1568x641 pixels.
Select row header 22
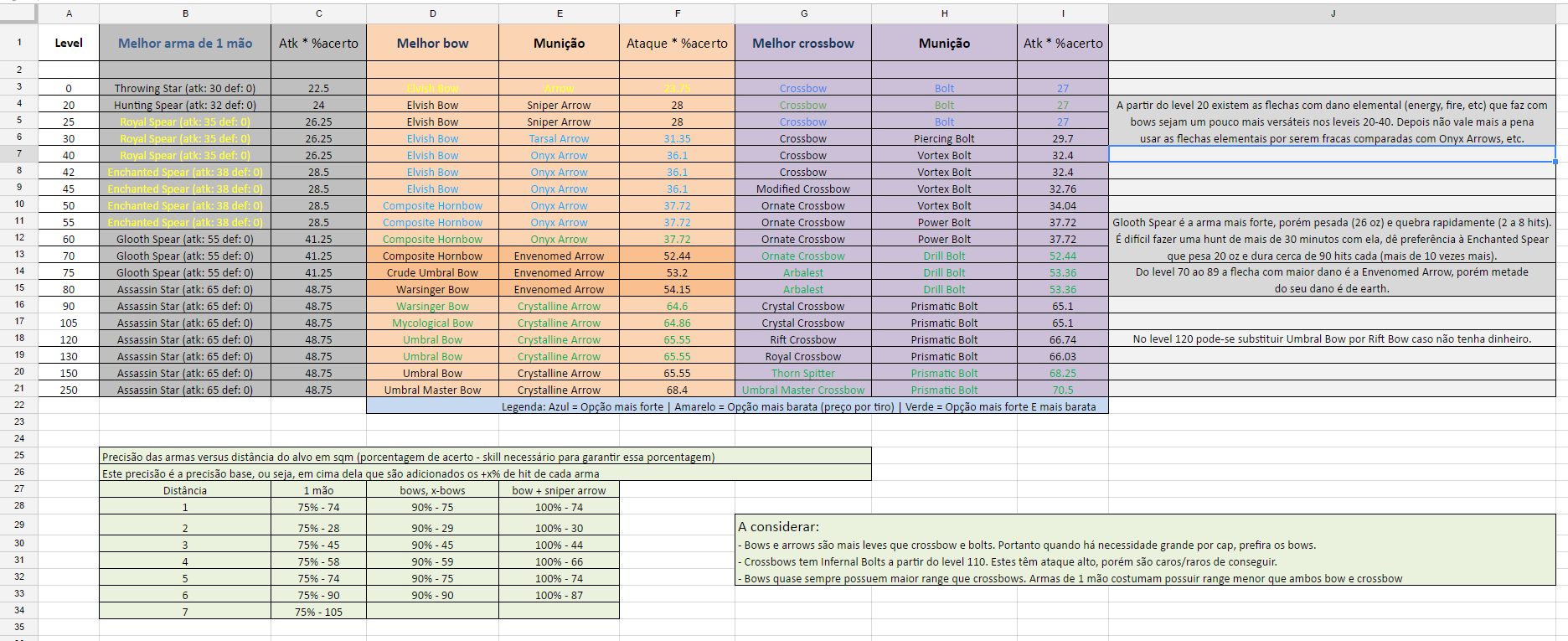tap(19, 406)
